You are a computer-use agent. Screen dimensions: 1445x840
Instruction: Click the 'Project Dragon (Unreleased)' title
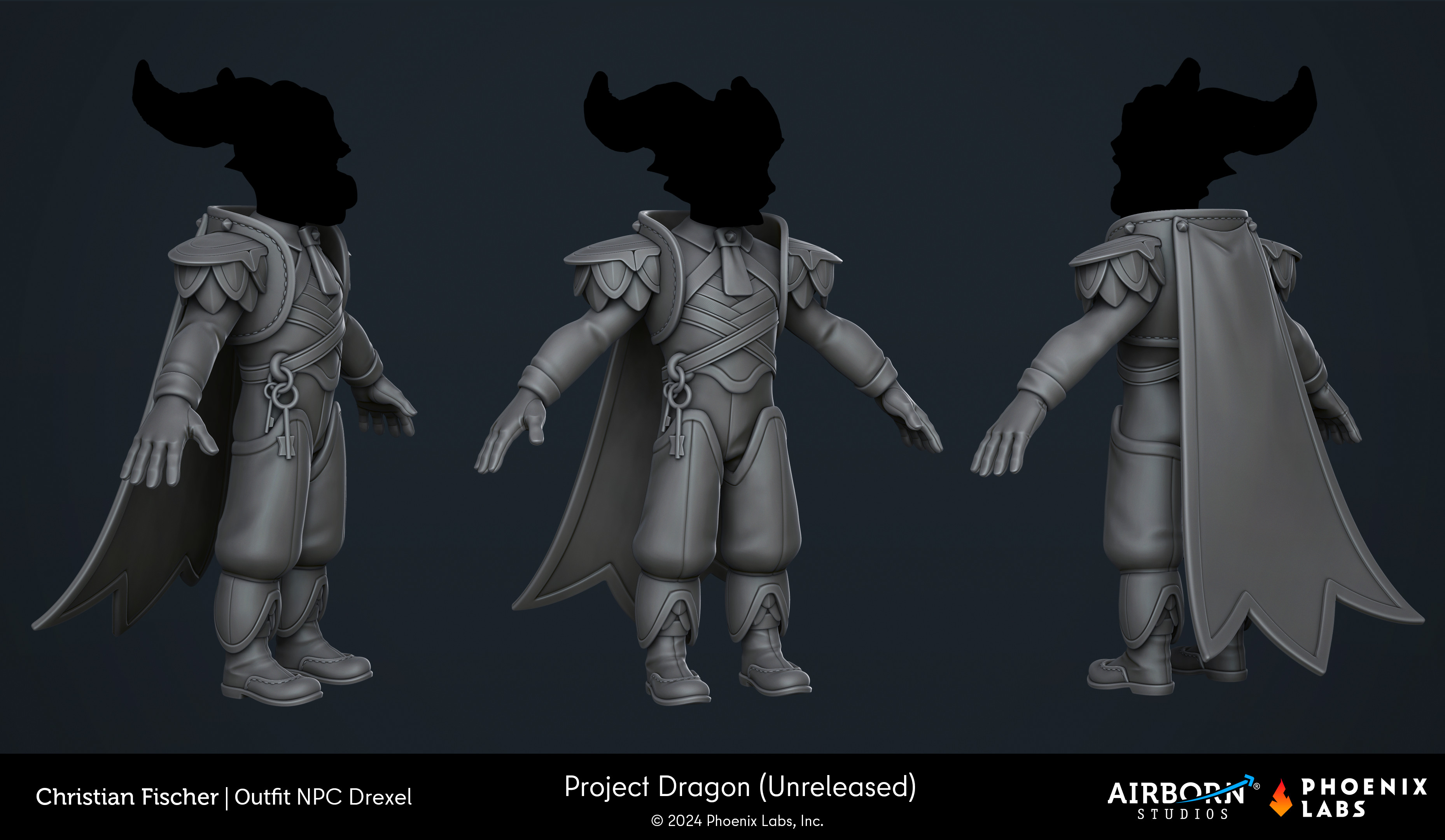(x=740, y=787)
